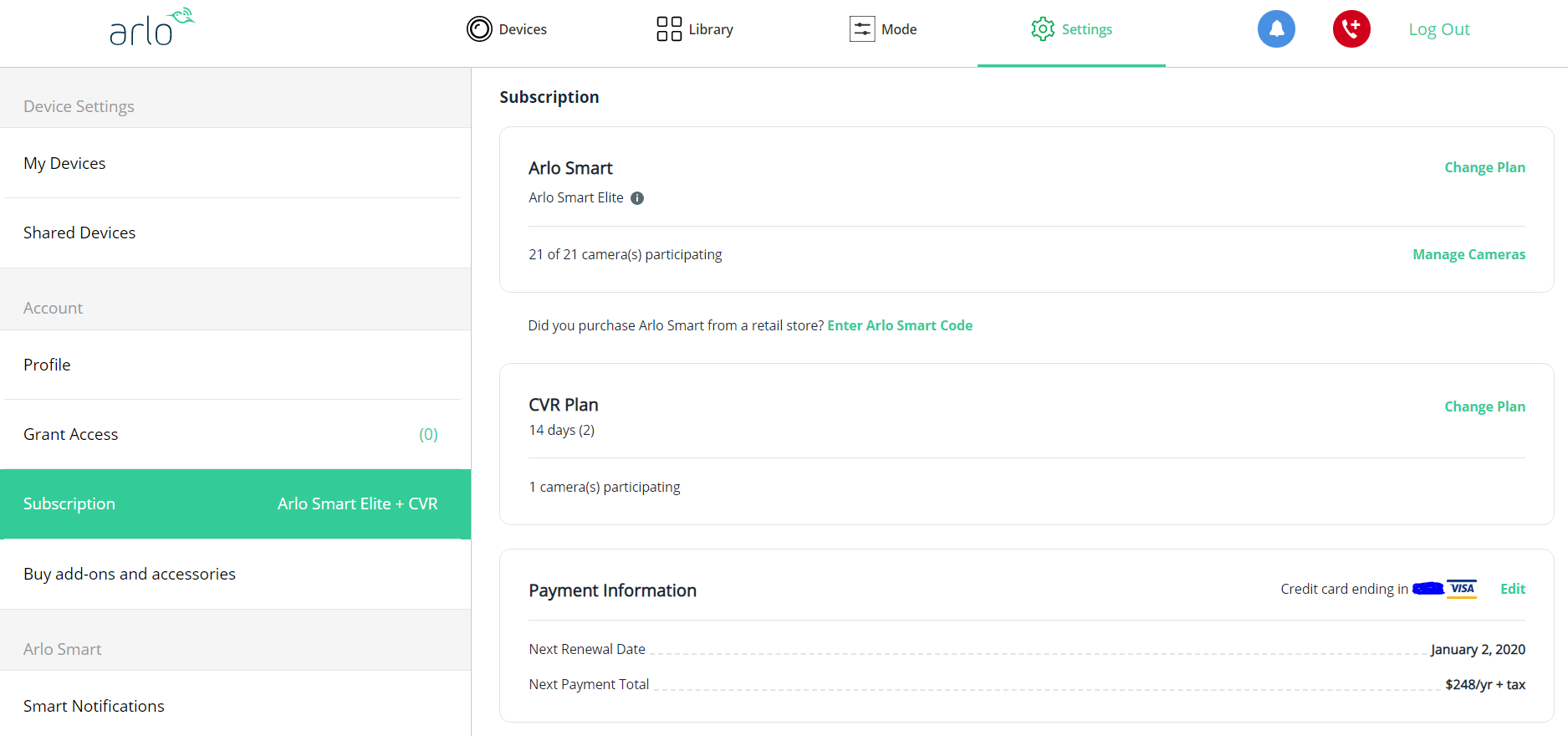1568x736 pixels.
Task: Open Smart Notifications settings
Action: (94, 706)
